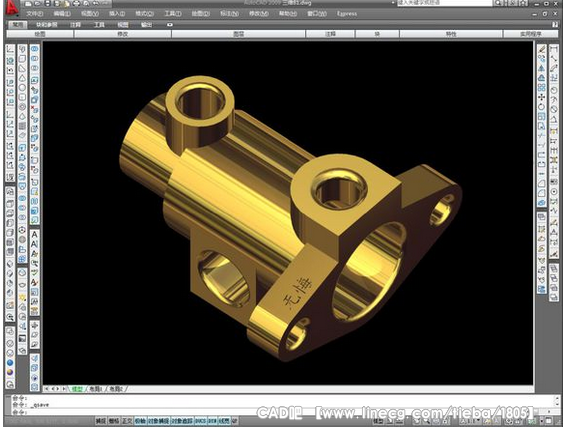Toggle 栅格 grid display in status bar

(114, 421)
